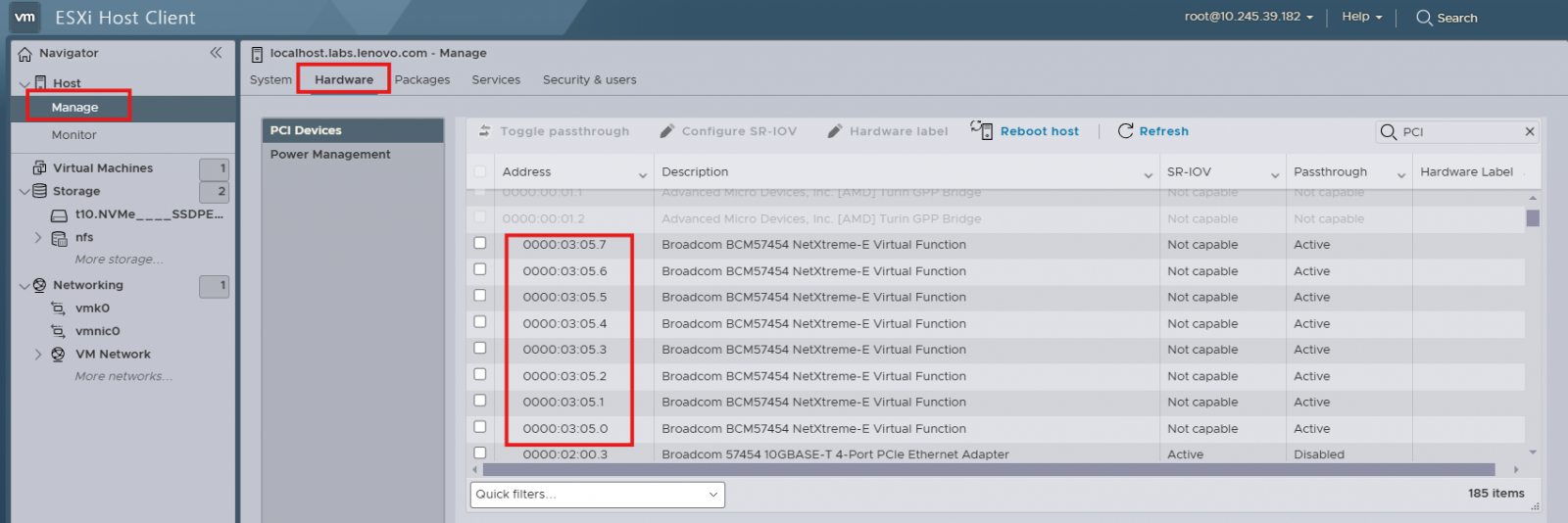Viewport: 1568px width, 523px height.
Task: Select Power Management in side list
Action: (330, 155)
